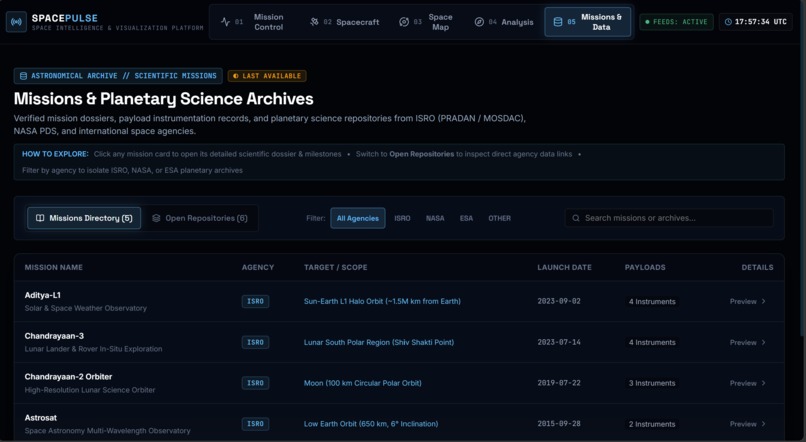Click Moon (100 km Circular Polar Orbit) text
This screenshot has width=806, height=442.
click(x=362, y=383)
